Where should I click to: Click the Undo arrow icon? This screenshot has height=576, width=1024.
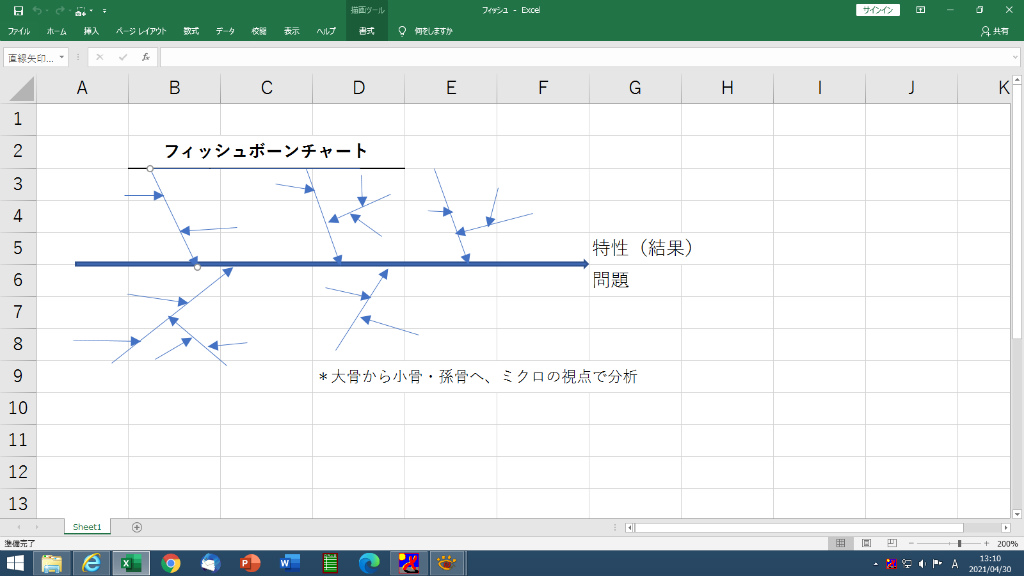tap(38, 10)
